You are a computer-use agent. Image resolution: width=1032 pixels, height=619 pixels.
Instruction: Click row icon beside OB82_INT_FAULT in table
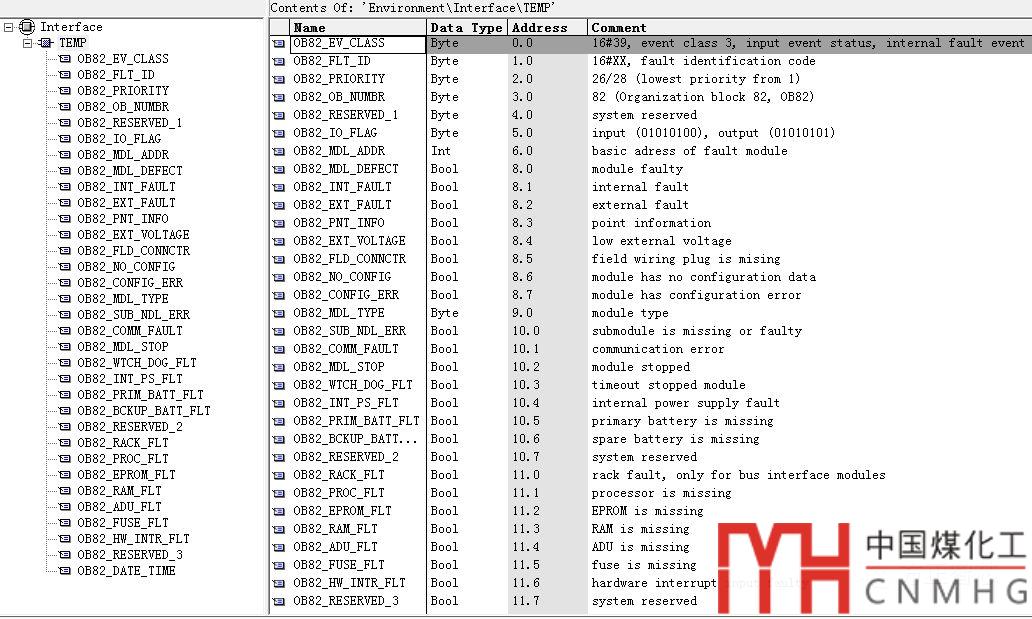(279, 187)
